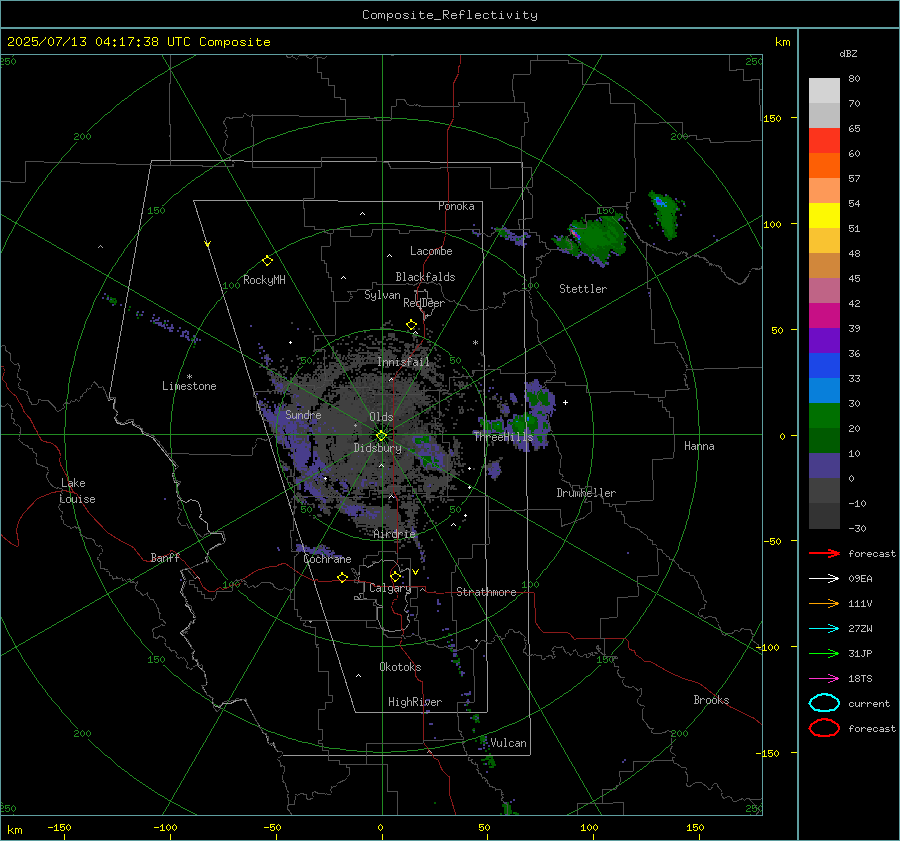Click the Vulcan town label
900x841 pixels.
[508, 743]
